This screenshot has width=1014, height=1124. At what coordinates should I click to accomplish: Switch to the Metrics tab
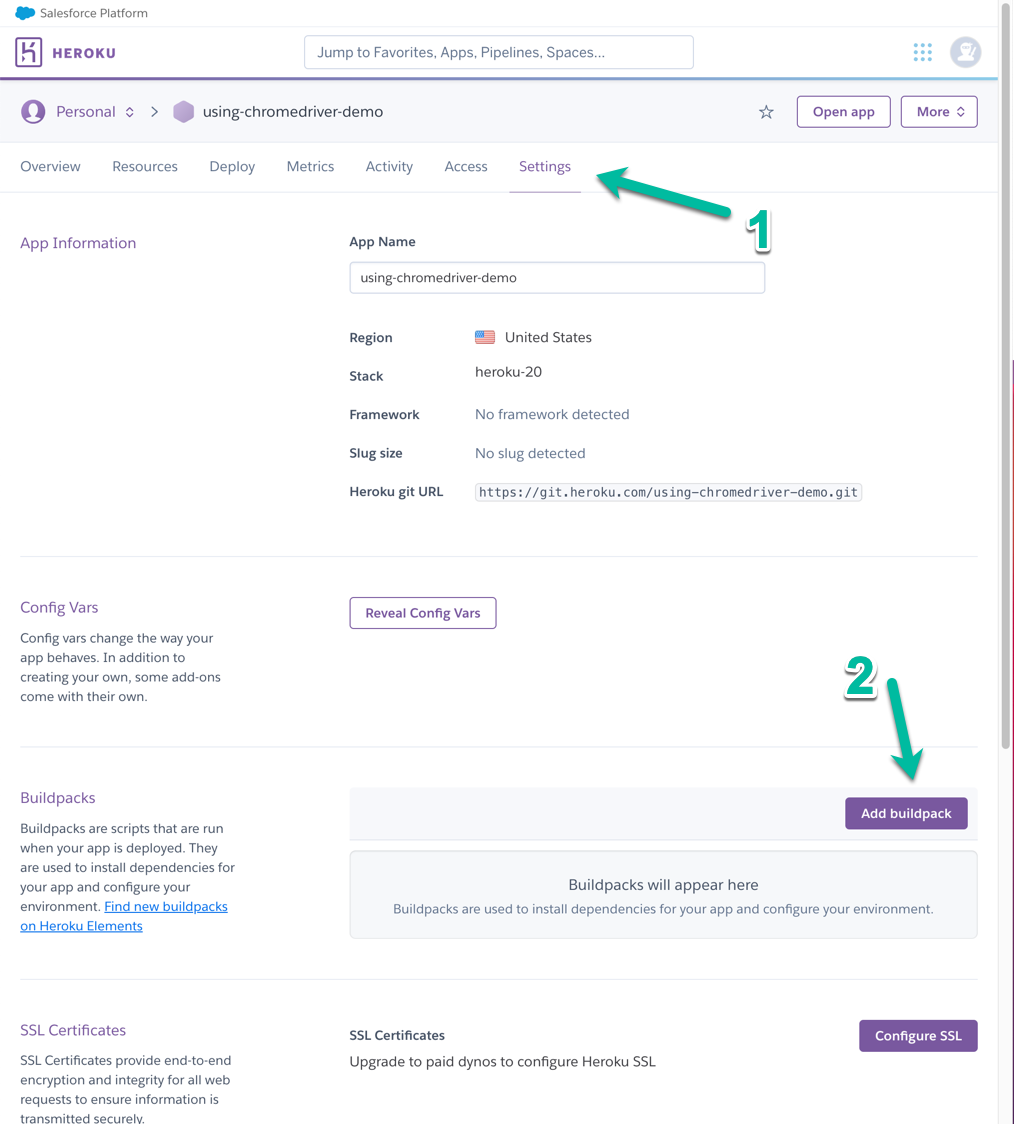click(310, 166)
